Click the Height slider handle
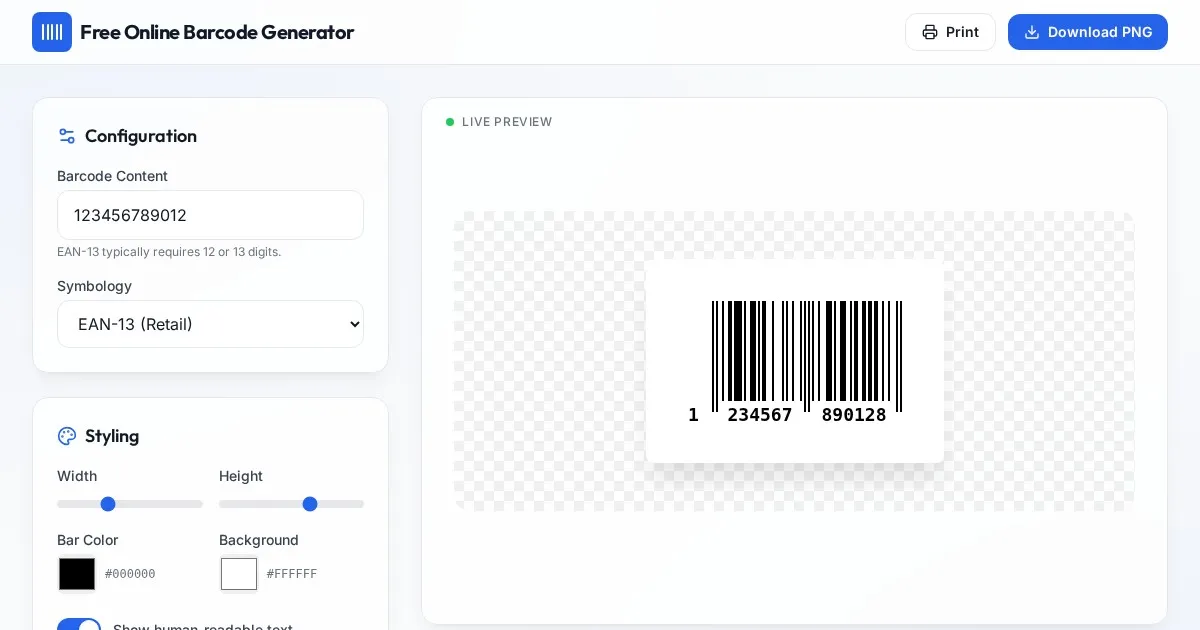This screenshot has height=630, width=1200. pos(310,504)
